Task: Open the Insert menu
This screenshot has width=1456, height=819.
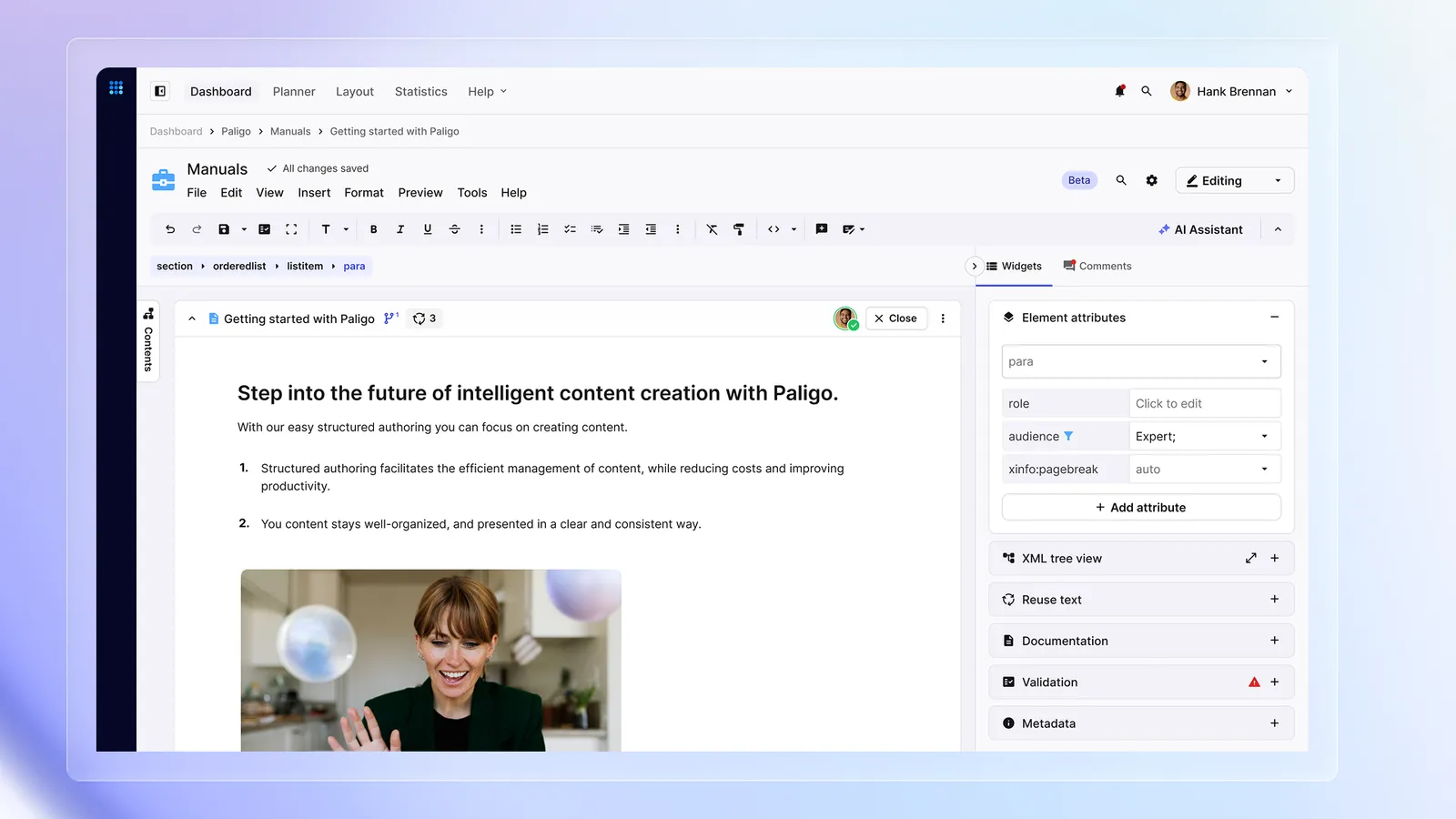Action: (x=314, y=193)
